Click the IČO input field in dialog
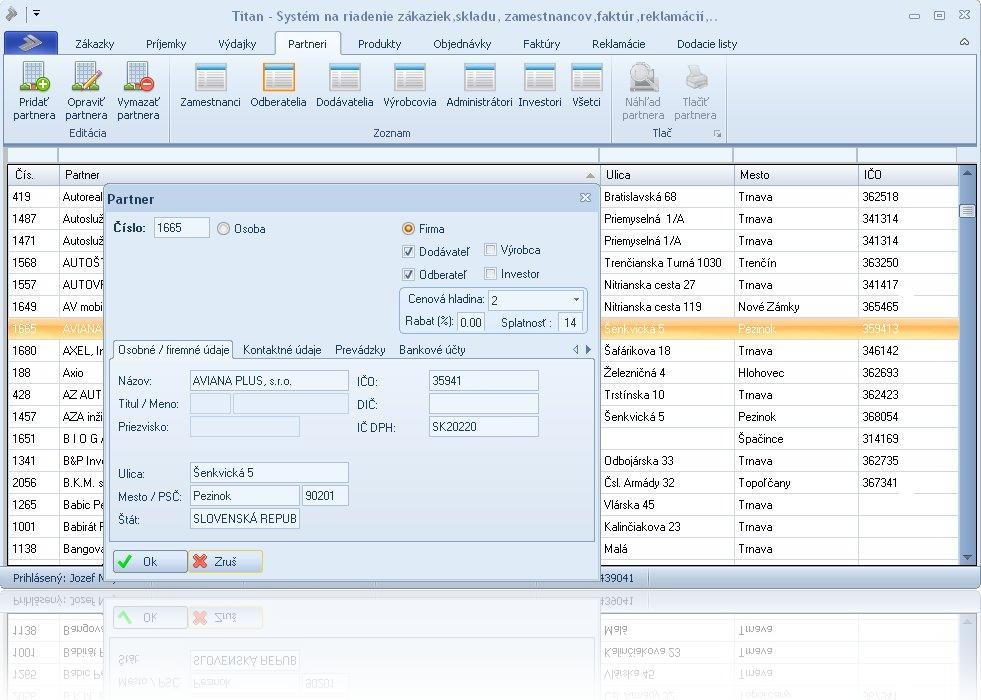The width and height of the screenshot is (981, 700). pos(484,381)
